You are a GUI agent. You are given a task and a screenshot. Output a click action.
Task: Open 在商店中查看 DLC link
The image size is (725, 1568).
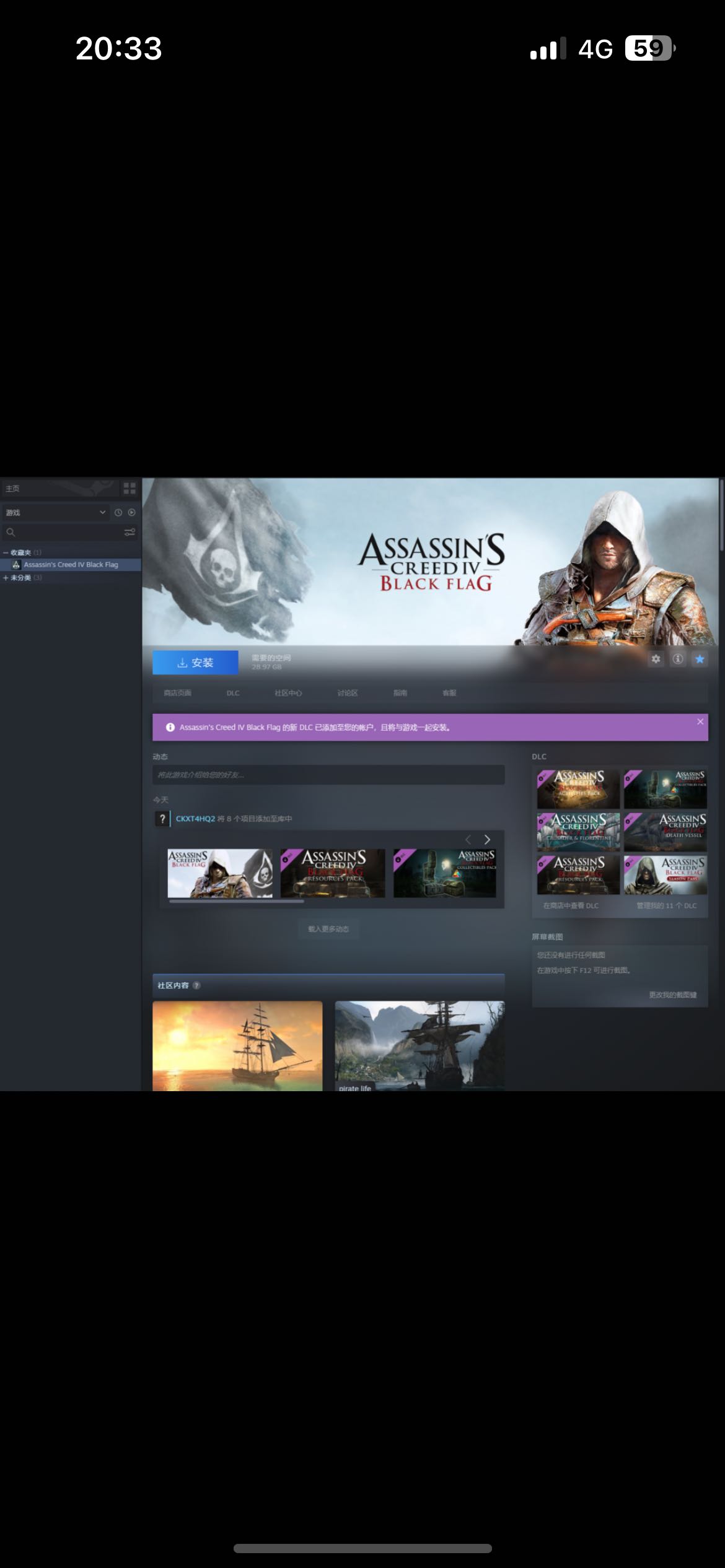pyautogui.click(x=571, y=905)
